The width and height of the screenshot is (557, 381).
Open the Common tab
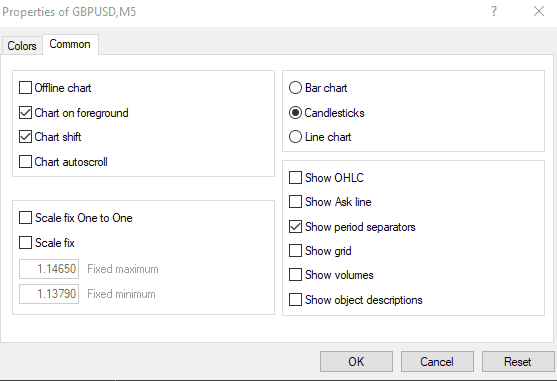click(x=70, y=44)
